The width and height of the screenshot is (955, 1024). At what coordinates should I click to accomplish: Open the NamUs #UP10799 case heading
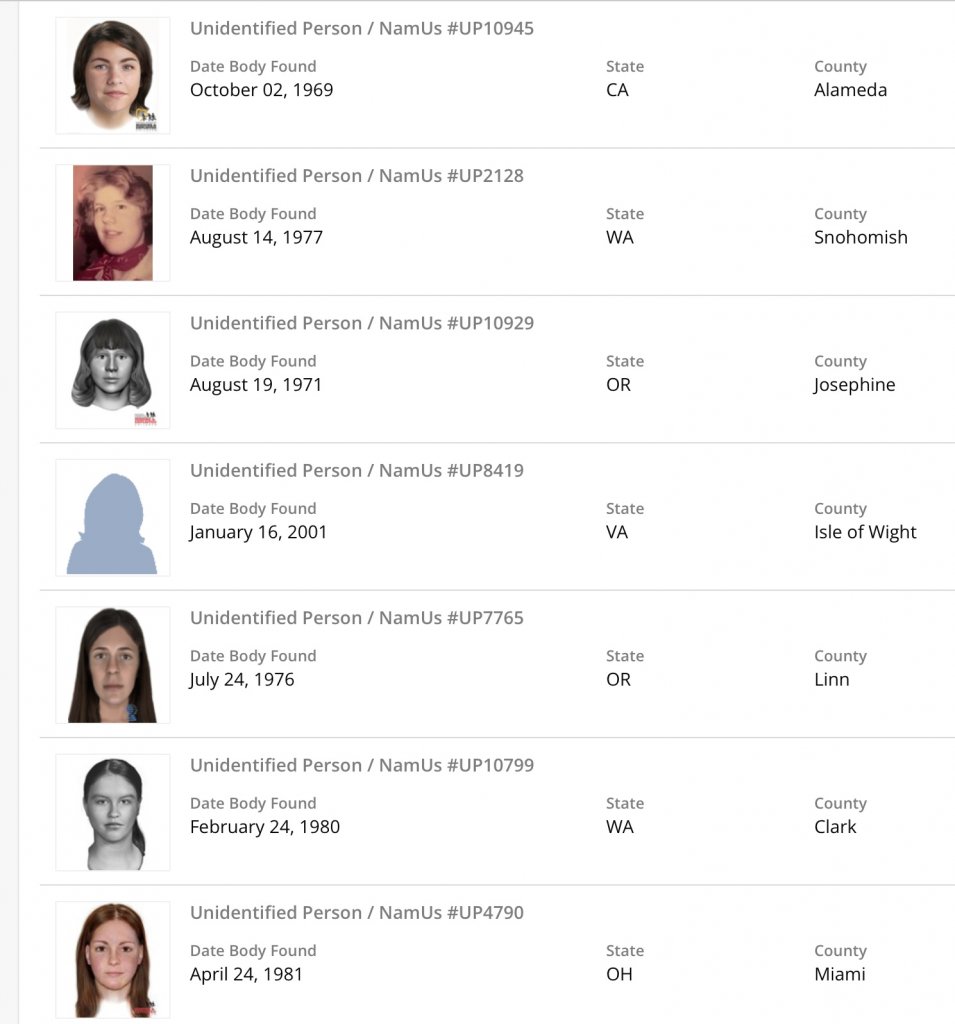[362, 765]
